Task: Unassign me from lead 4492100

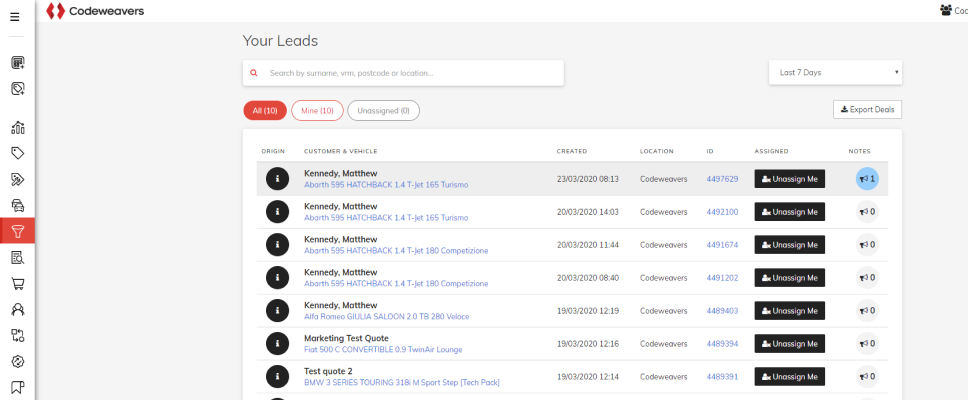Action: 790,212
